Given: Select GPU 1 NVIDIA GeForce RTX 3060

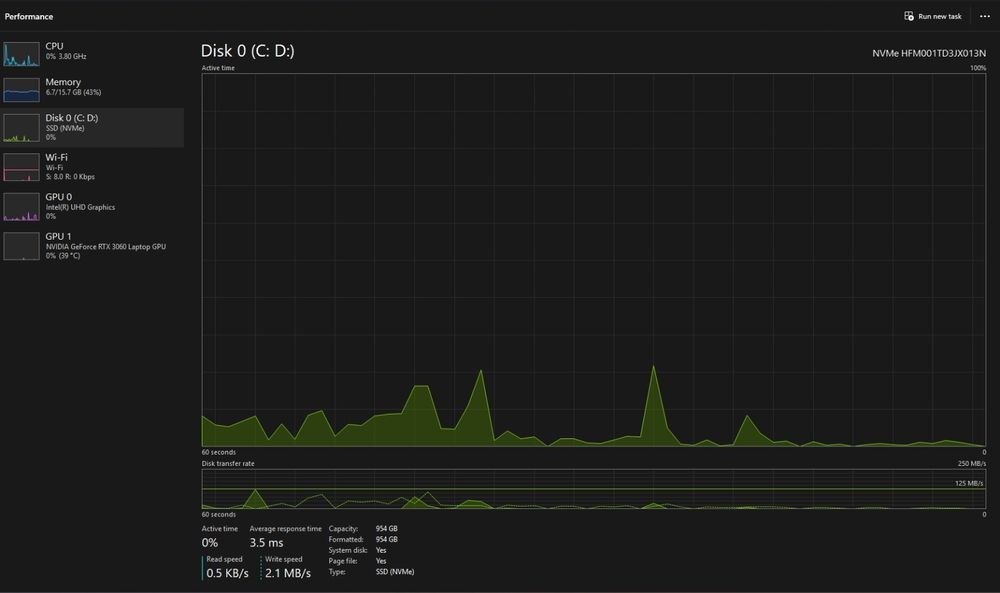Looking at the screenshot, I should pyautogui.click(x=92, y=246).
